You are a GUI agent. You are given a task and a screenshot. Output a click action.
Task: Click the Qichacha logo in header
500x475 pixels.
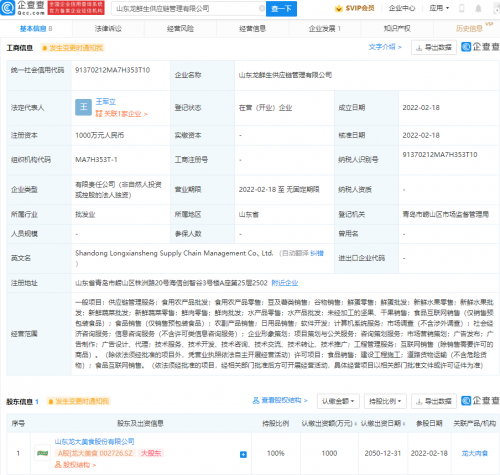[x=23, y=8]
